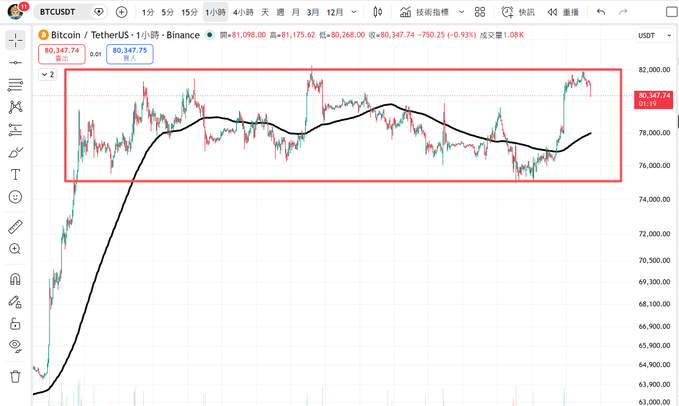Click the diamond icon next to BTCUSDT
The height and width of the screenshot is (406, 679).
pos(99,12)
